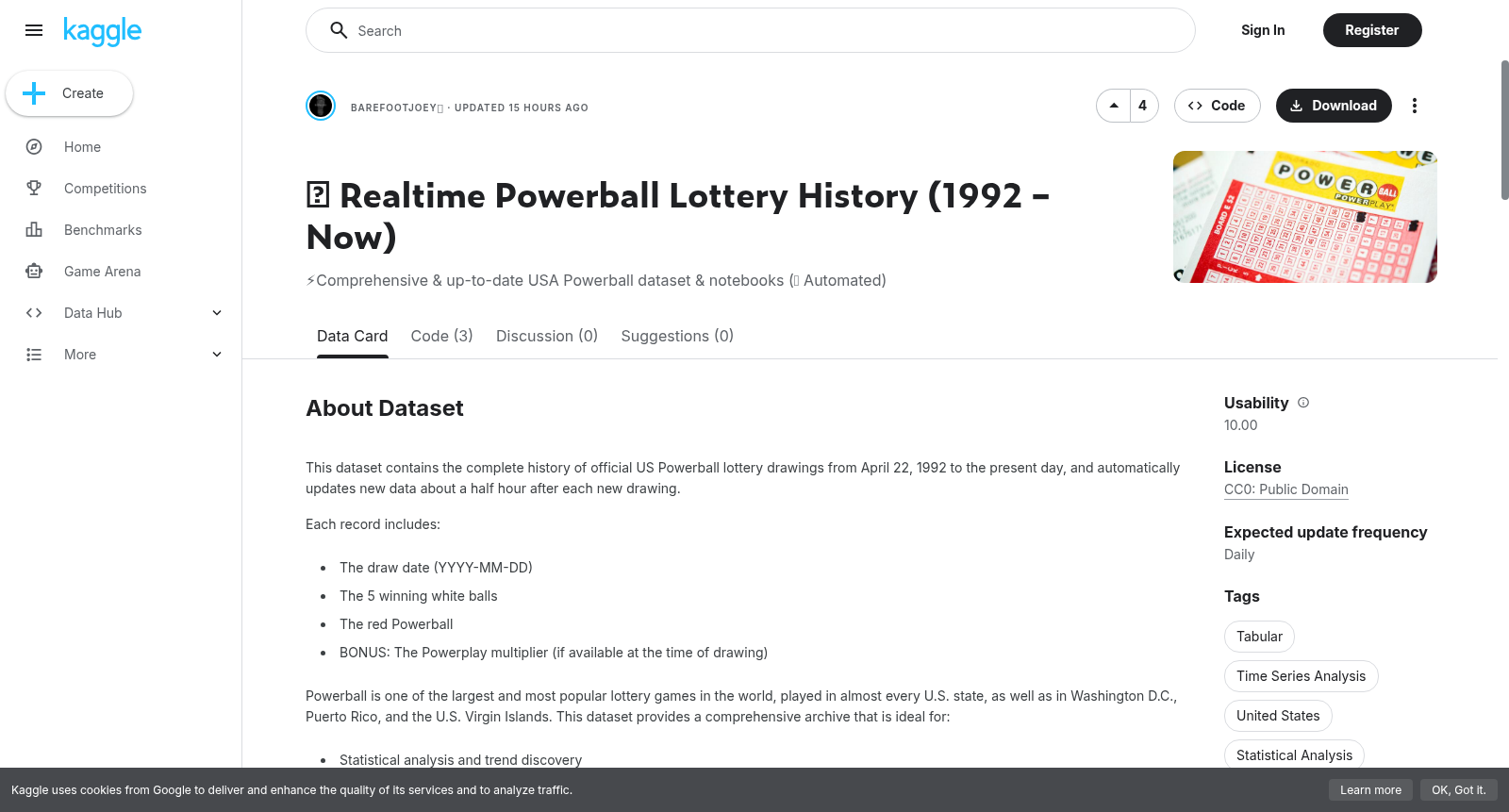
Task: Select the Tabular tag
Action: [x=1260, y=637]
